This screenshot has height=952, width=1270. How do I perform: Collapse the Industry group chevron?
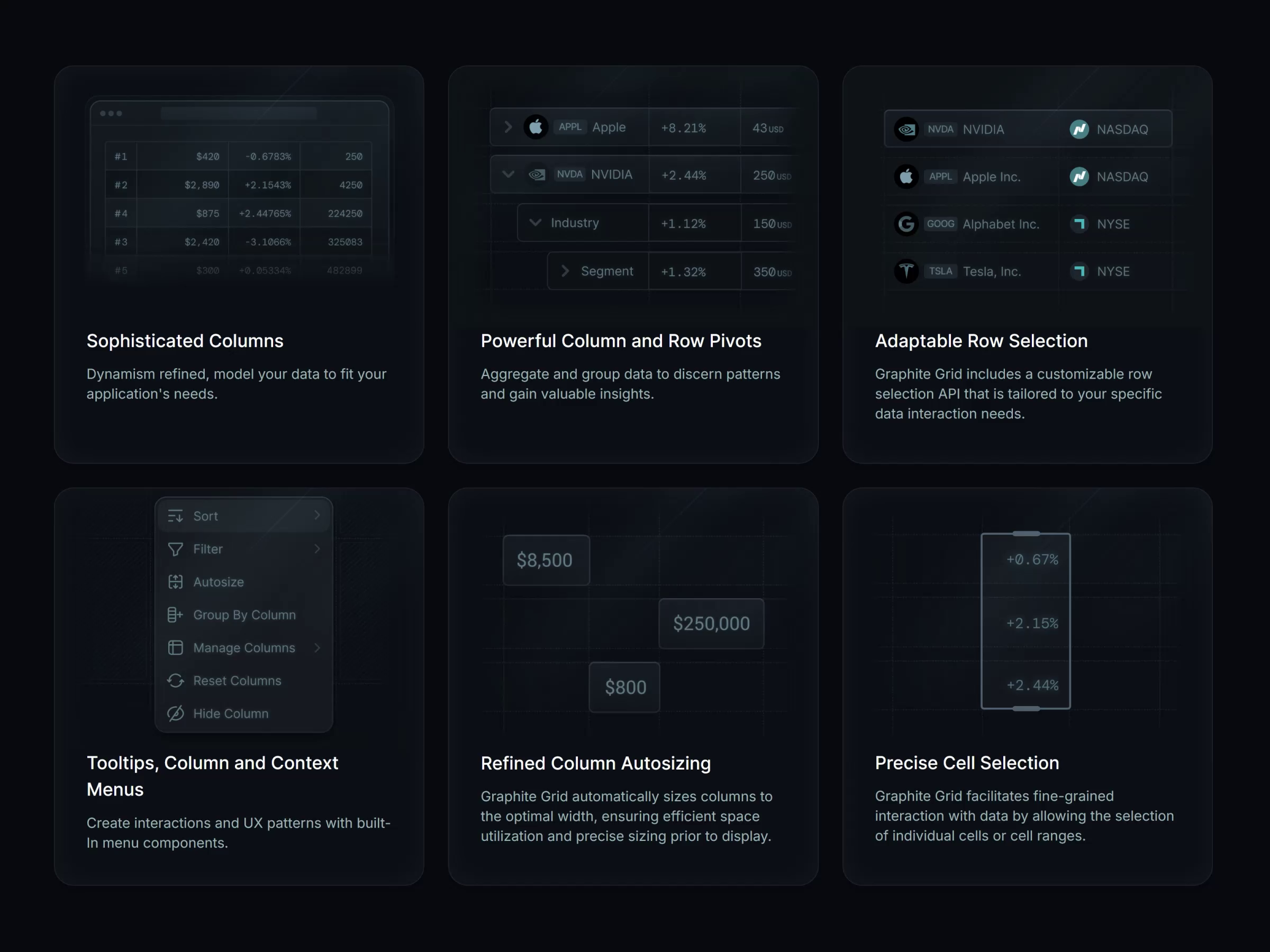point(535,223)
